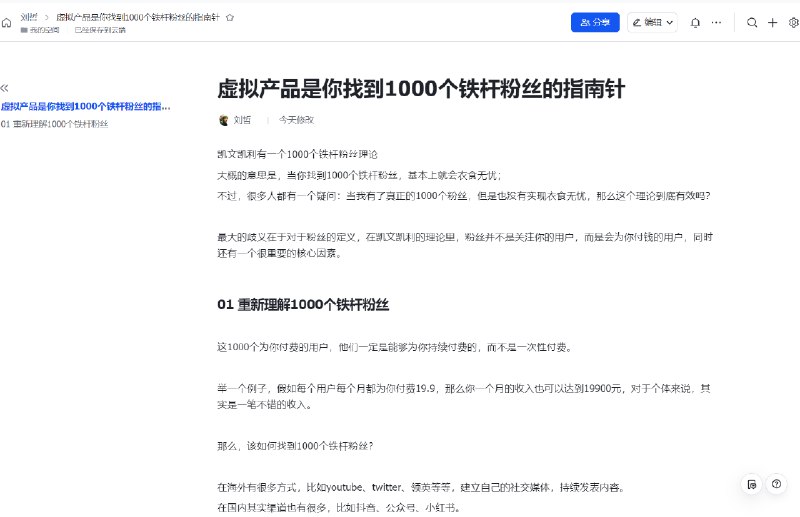Click author name 刘哲 under the title

click(242, 120)
